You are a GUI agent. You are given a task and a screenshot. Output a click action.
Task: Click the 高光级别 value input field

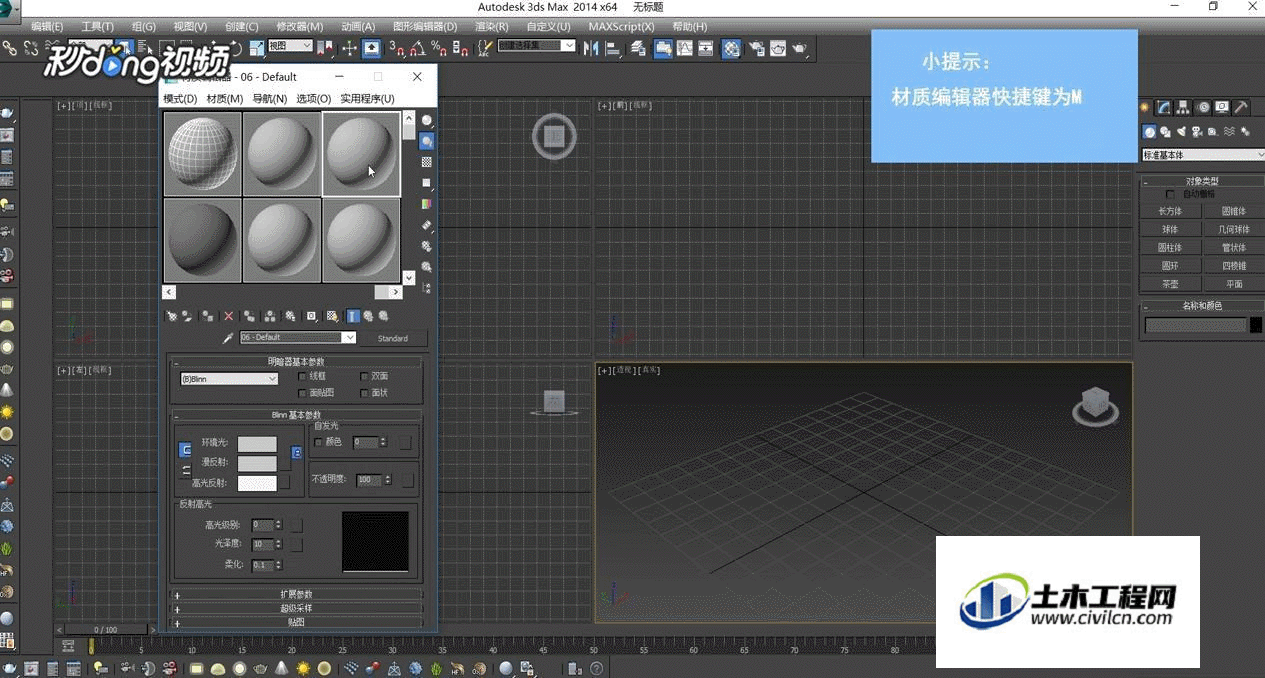(262, 524)
